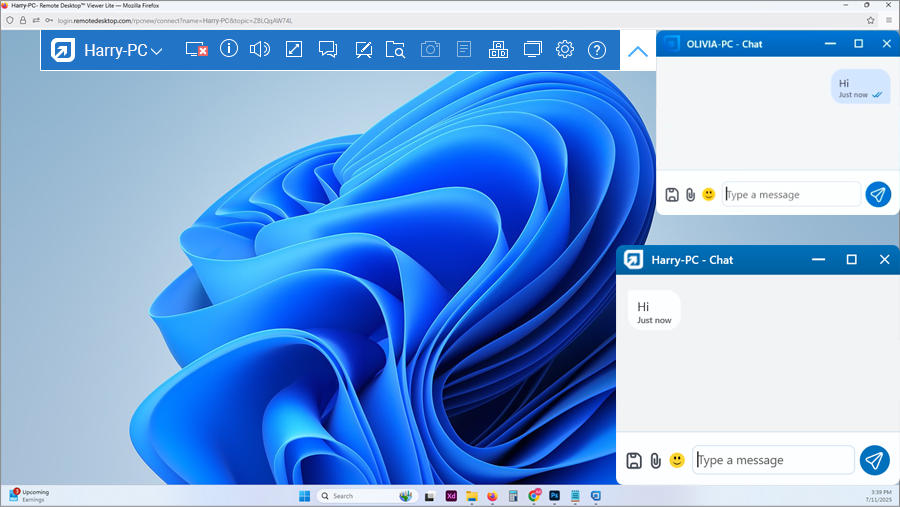This screenshot has height=507, width=900.
Task: Open the help question-mark icon
Action: [597, 49]
